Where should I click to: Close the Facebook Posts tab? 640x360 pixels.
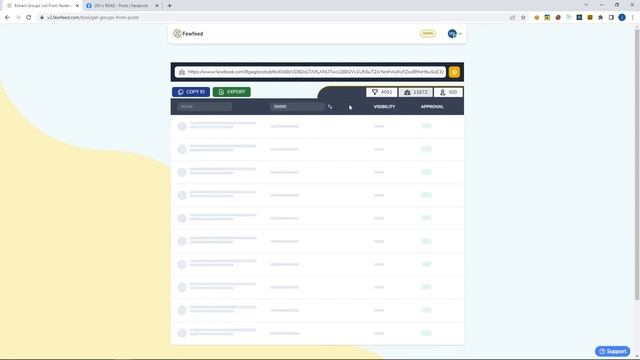point(157,6)
